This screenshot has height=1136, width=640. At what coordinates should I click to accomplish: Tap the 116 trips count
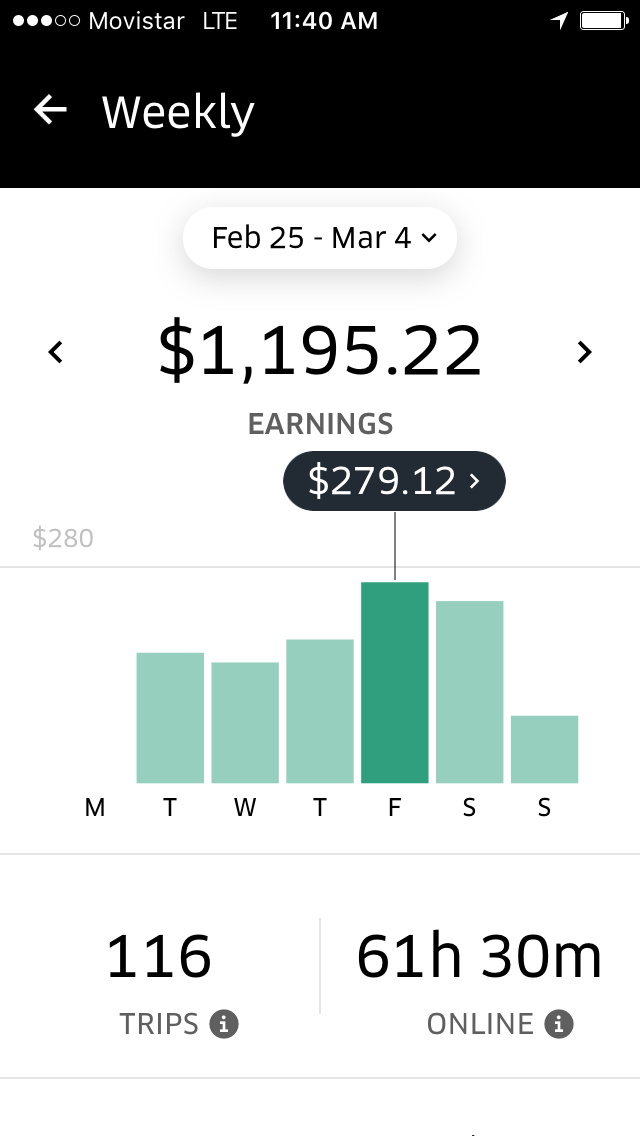[159, 957]
